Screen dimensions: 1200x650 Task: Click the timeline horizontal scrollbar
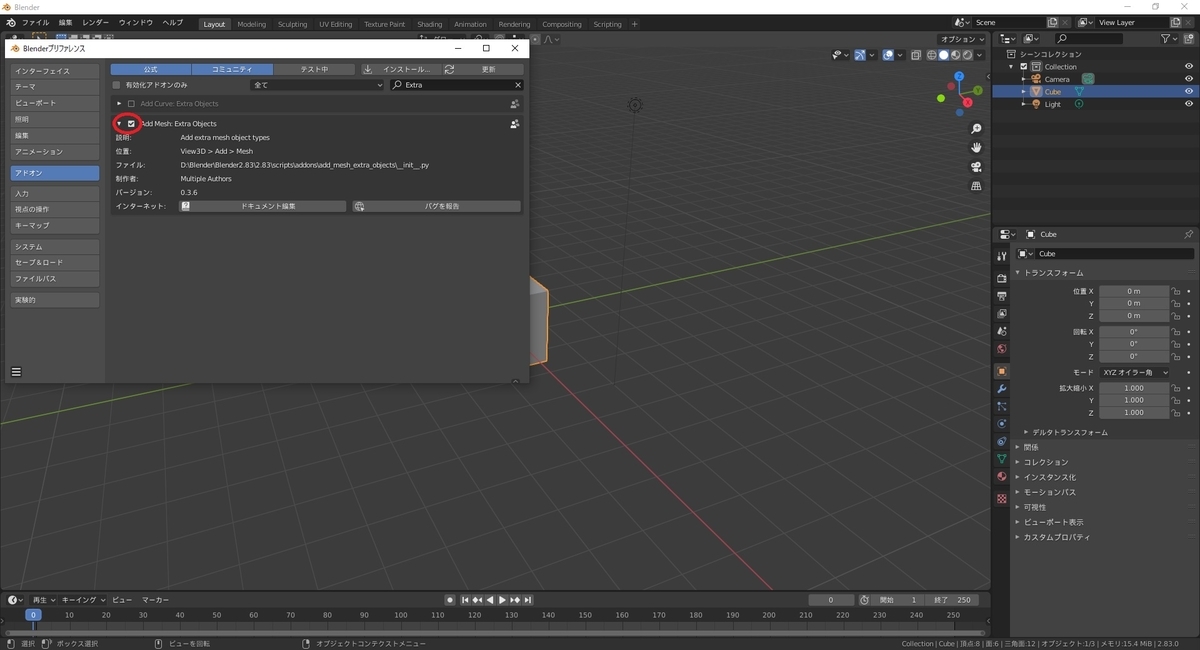[x=497, y=632]
